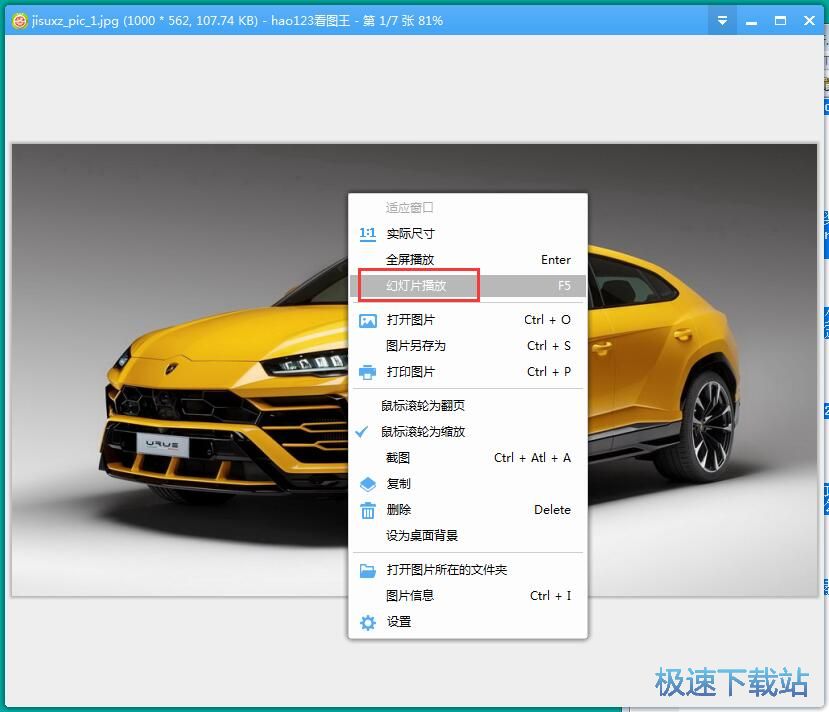Open the title bar dropdown arrow menu
This screenshot has height=712, width=829.
click(721, 19)
